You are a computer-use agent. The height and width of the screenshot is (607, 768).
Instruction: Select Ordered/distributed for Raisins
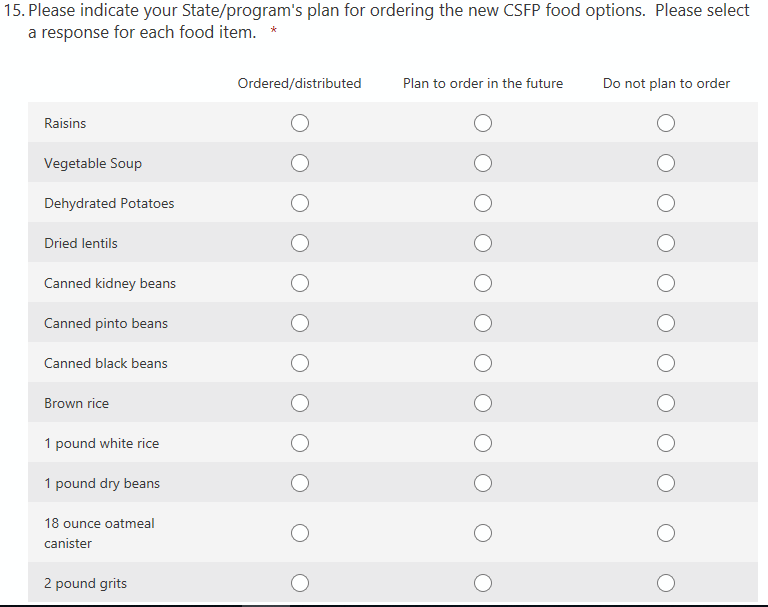(299, 123)
